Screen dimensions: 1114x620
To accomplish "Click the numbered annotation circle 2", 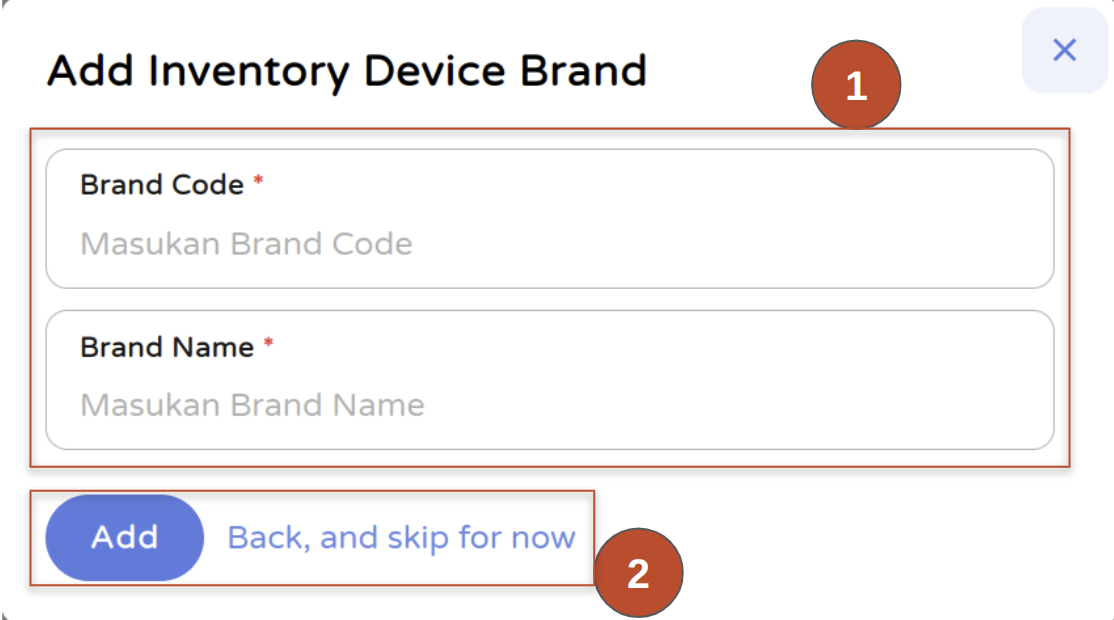I will click(638, 572).
